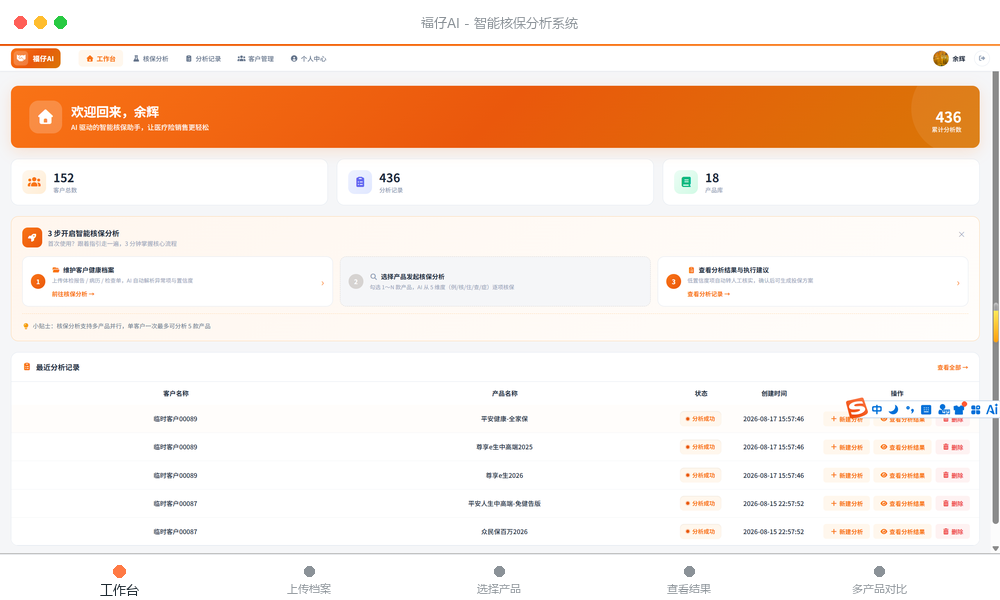Image resolution: width=1000 pixels, height=600 pixels.
Task: Click the clipboard icon beside 436
Action: point(360,182)
